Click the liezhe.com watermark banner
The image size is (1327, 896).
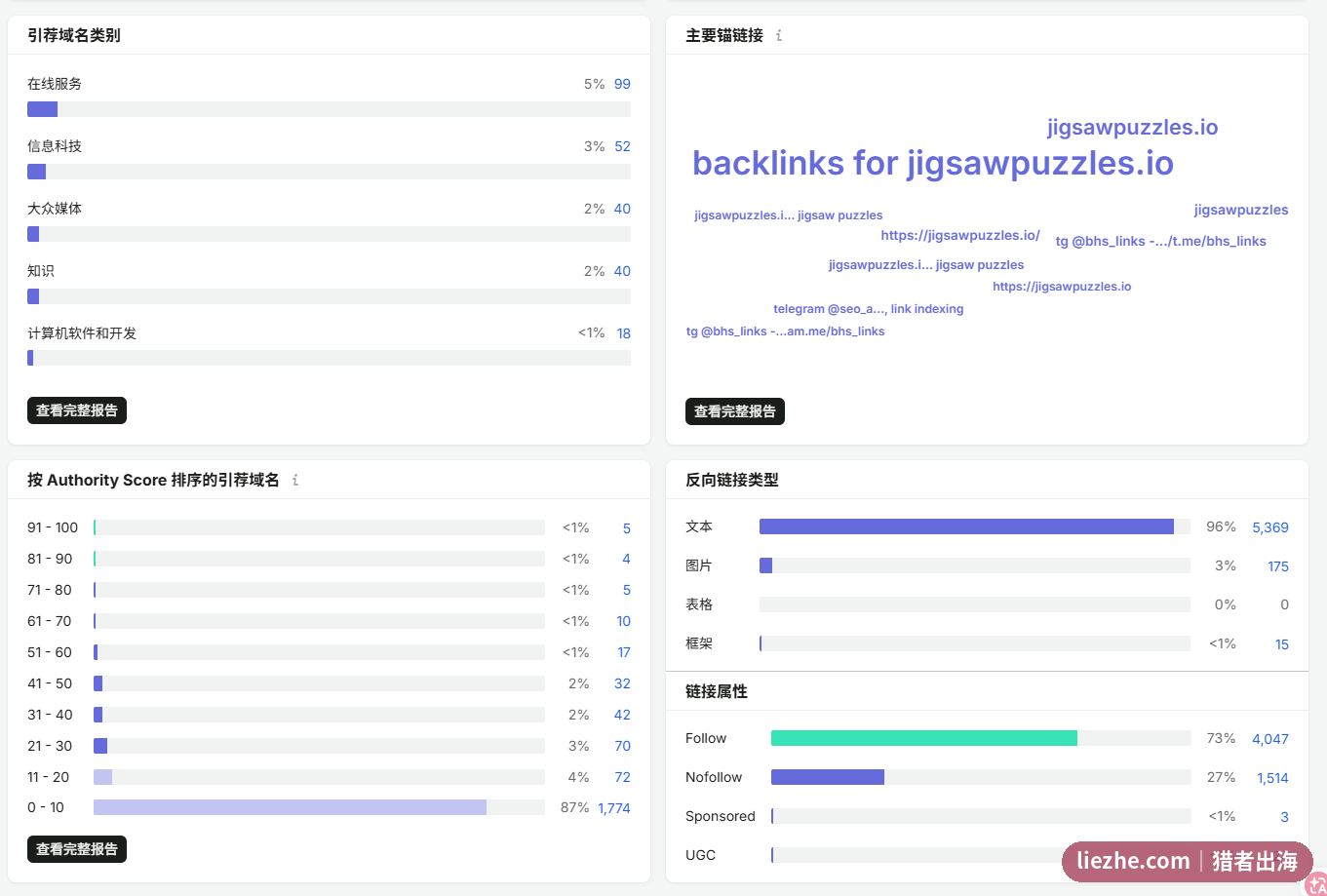(1188, 861)
